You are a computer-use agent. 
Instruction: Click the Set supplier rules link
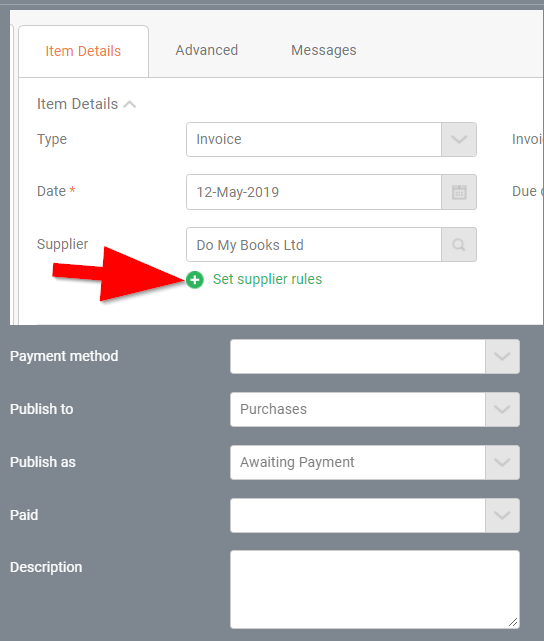[267, 279]
